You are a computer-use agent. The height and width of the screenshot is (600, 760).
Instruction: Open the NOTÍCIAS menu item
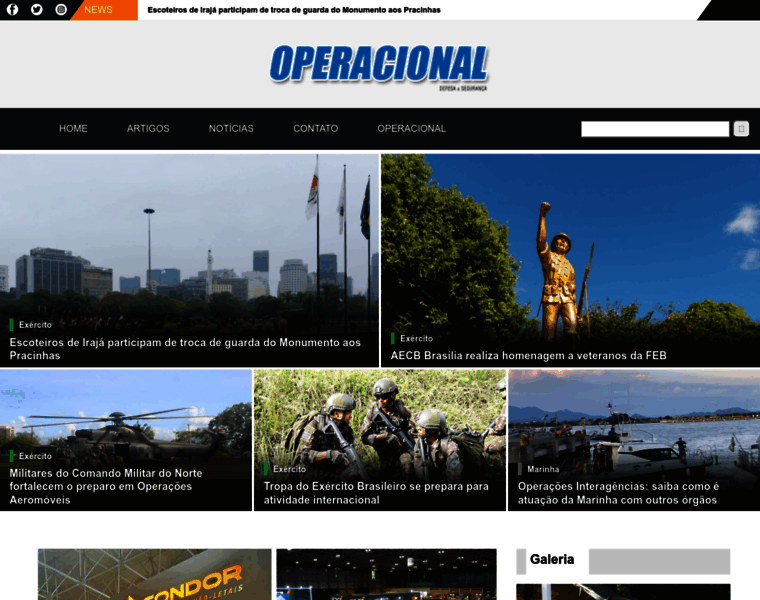point(231,128)
